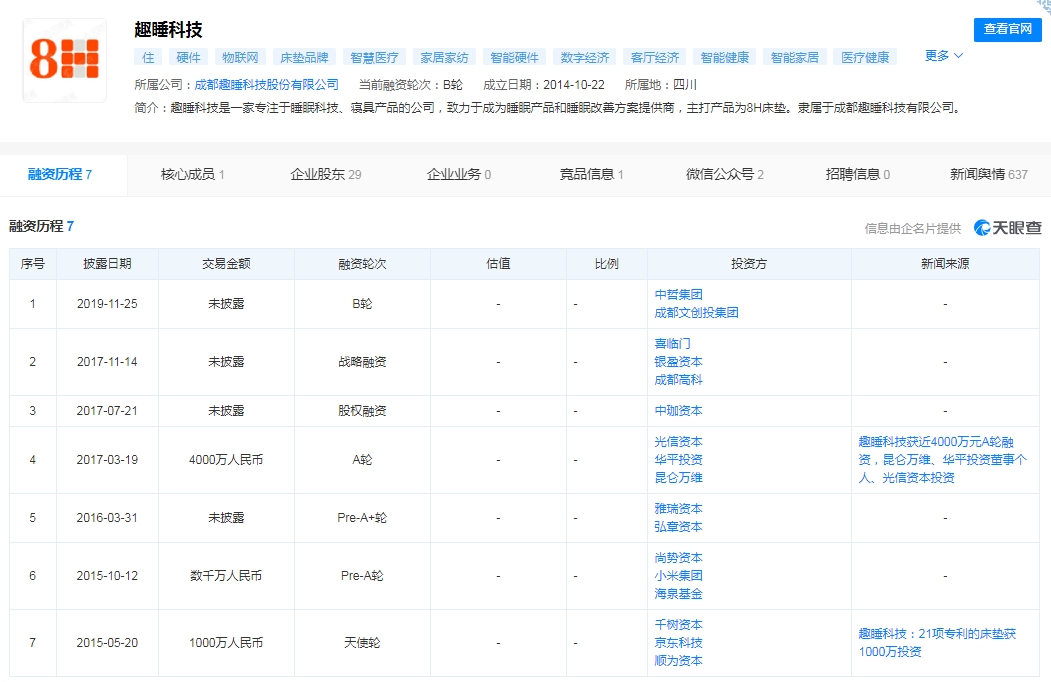Image resolution: width=1051 pixels, height=682 pixels.
Task: Click the 8H company logo thumbnail
Action: pos(64,61)
